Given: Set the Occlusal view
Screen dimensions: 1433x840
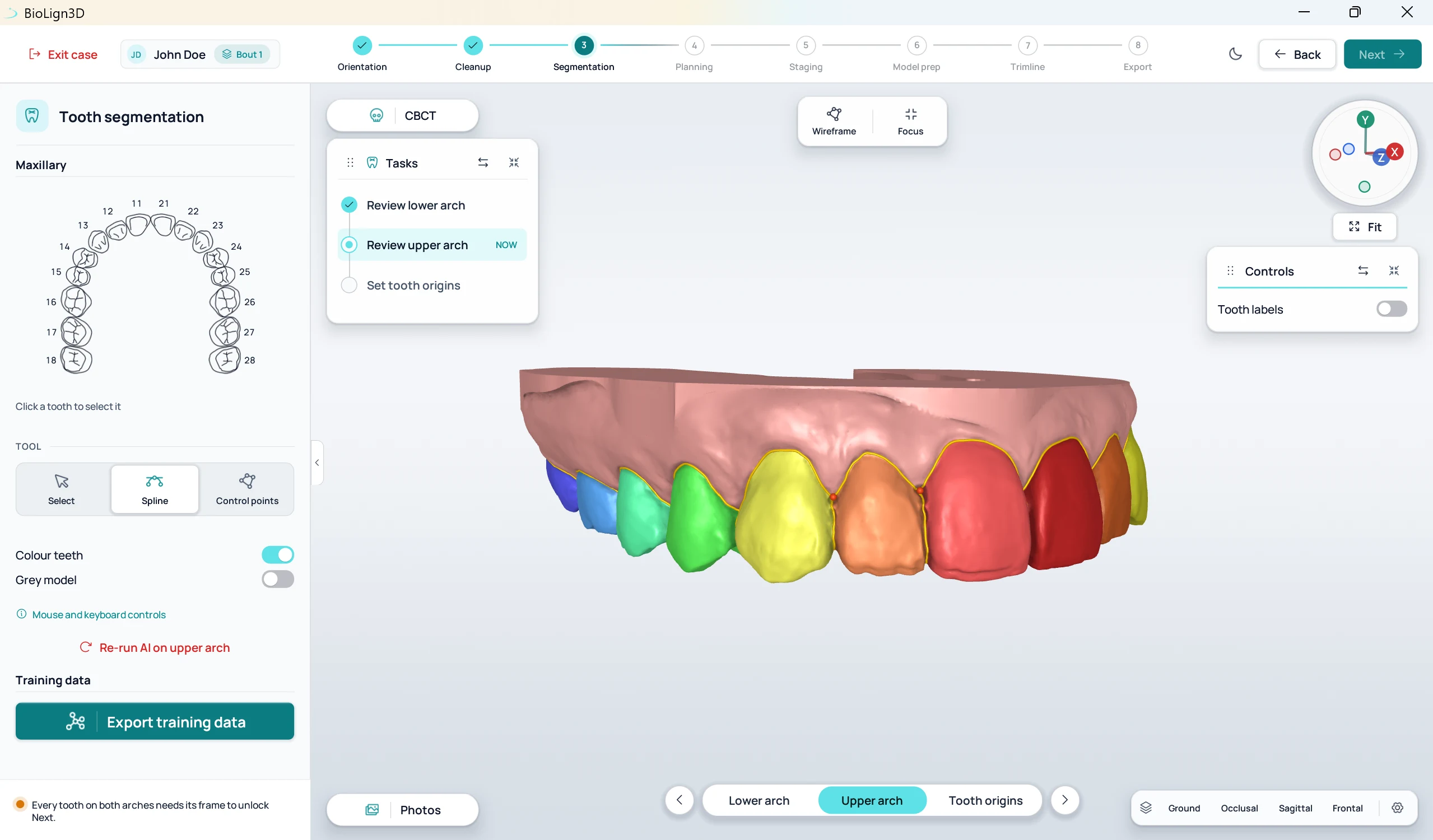Looking at the screenshot, I should click(x=1239, y=808).
